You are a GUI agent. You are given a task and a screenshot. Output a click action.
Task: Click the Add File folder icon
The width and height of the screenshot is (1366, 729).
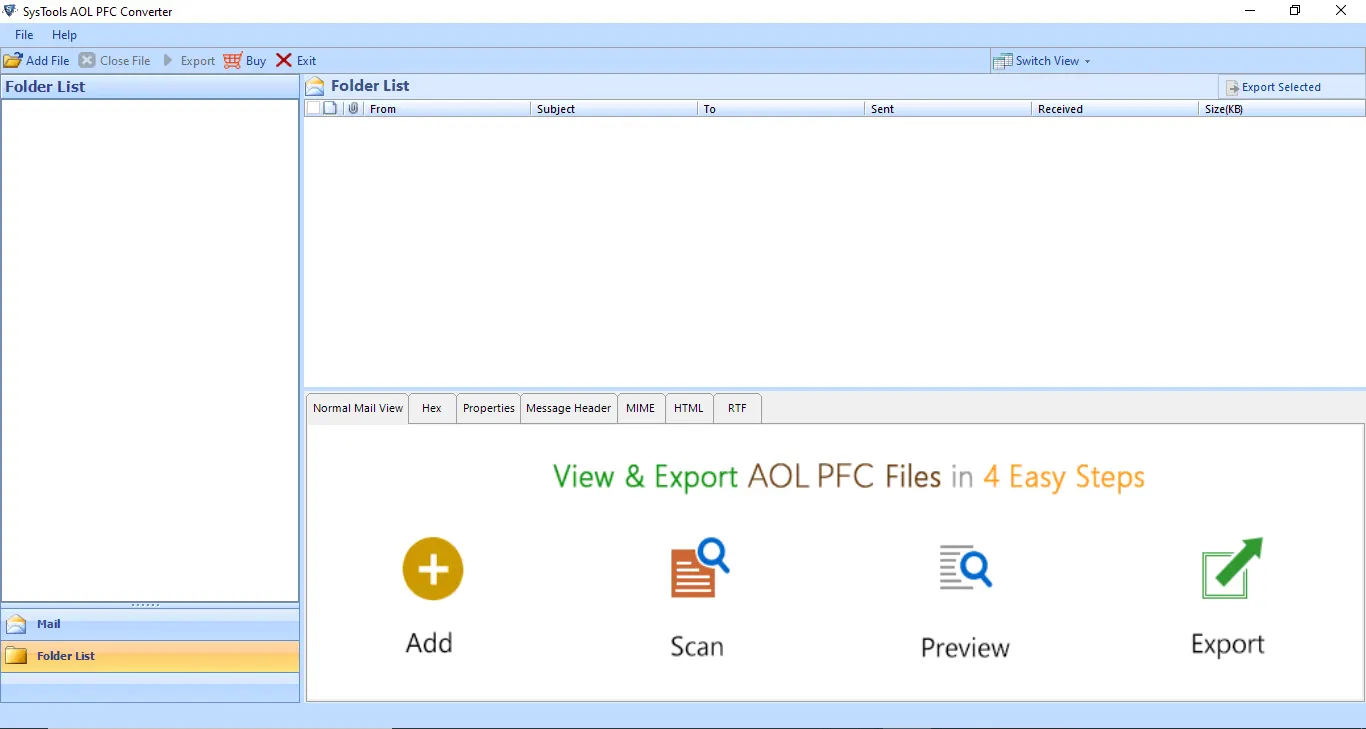tap(13, 60)
